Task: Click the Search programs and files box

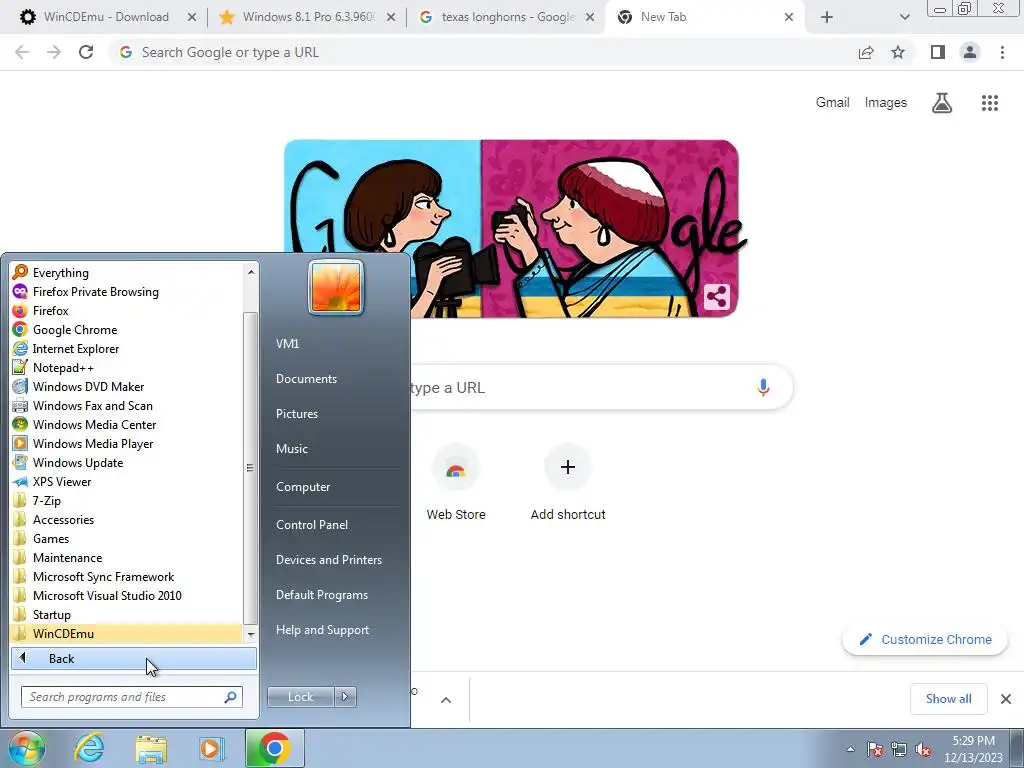Action: [132, 697]
